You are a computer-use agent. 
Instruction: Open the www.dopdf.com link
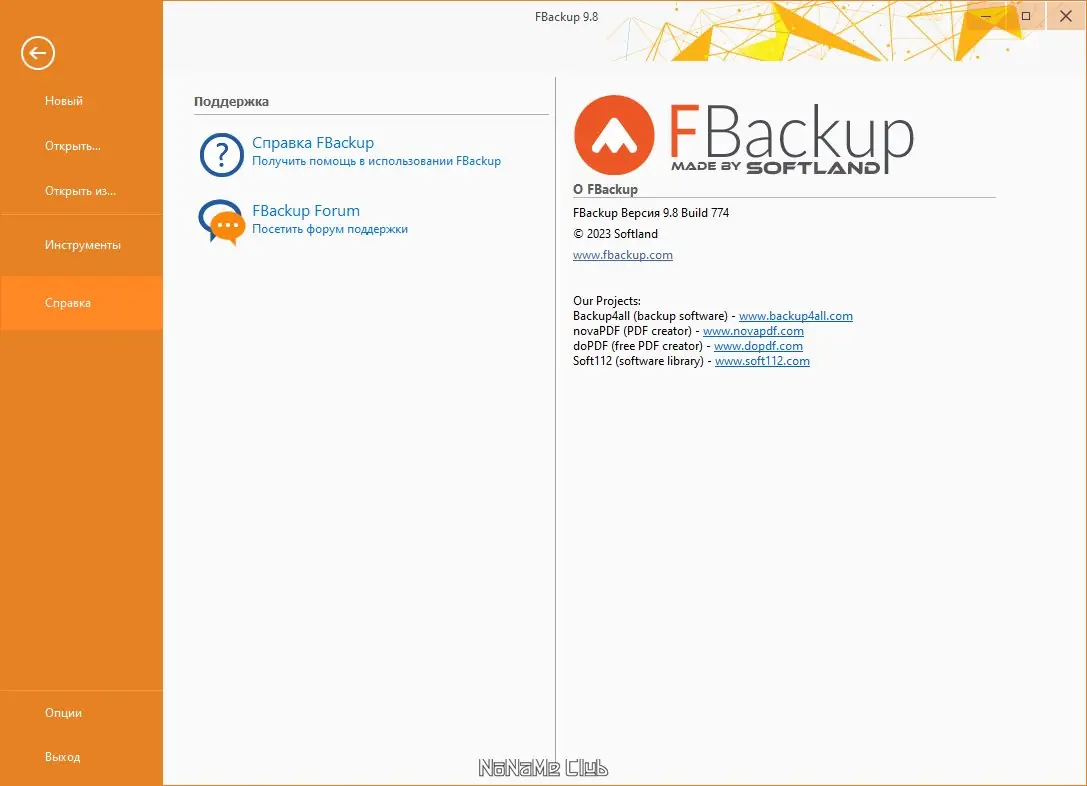758,346
